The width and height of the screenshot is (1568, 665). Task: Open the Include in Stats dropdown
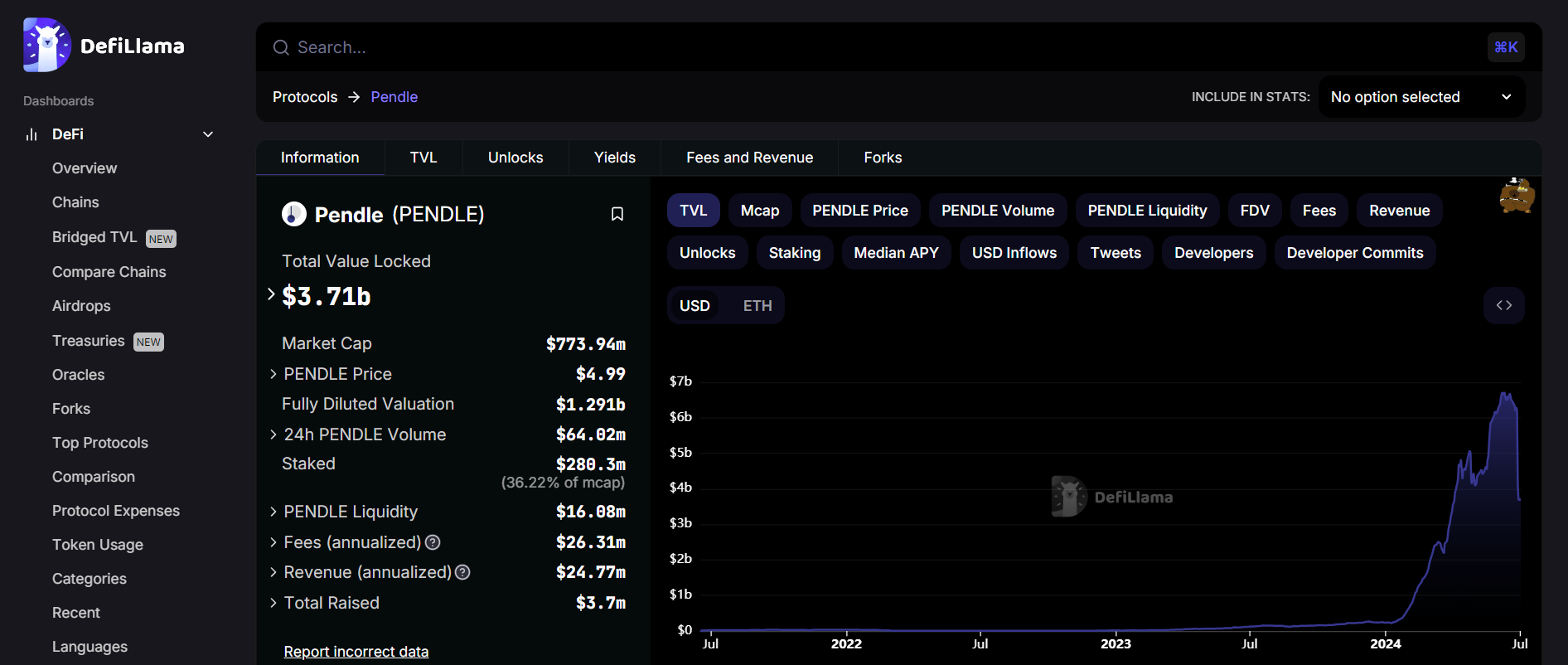point(1421,97)
